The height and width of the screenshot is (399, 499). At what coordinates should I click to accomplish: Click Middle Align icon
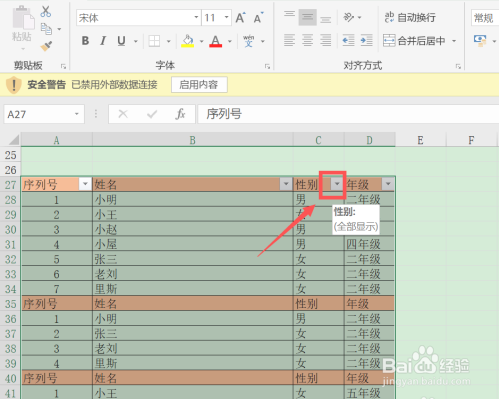tap(307, 17)
